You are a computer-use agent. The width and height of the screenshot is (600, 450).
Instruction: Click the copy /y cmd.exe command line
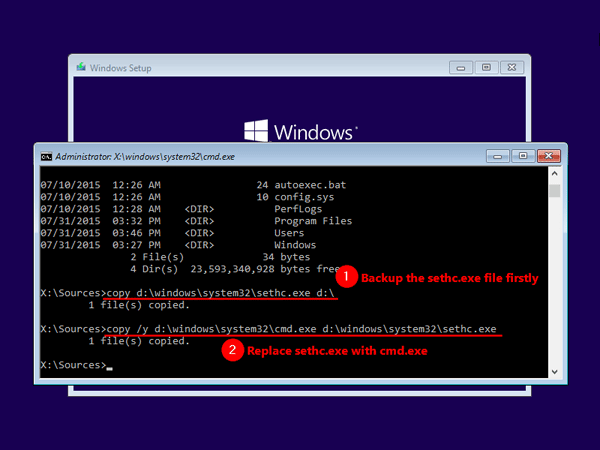[x=301, y=329]
